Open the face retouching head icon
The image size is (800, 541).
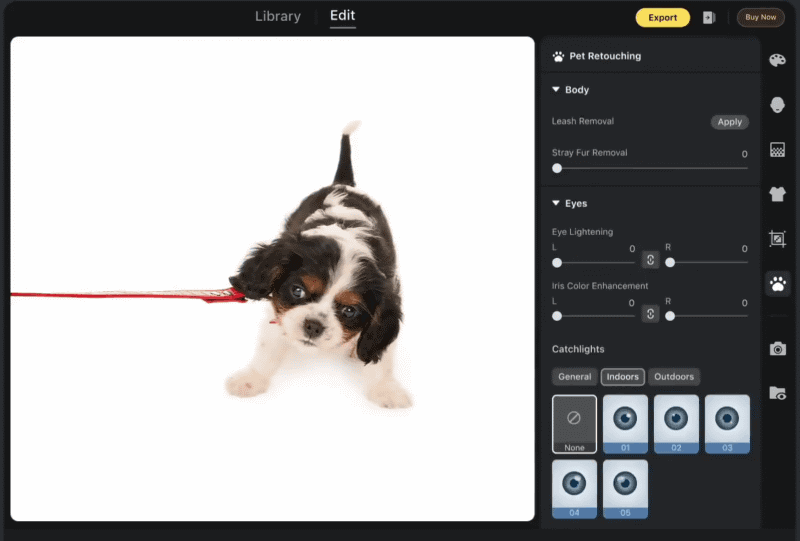click(777, 105)
